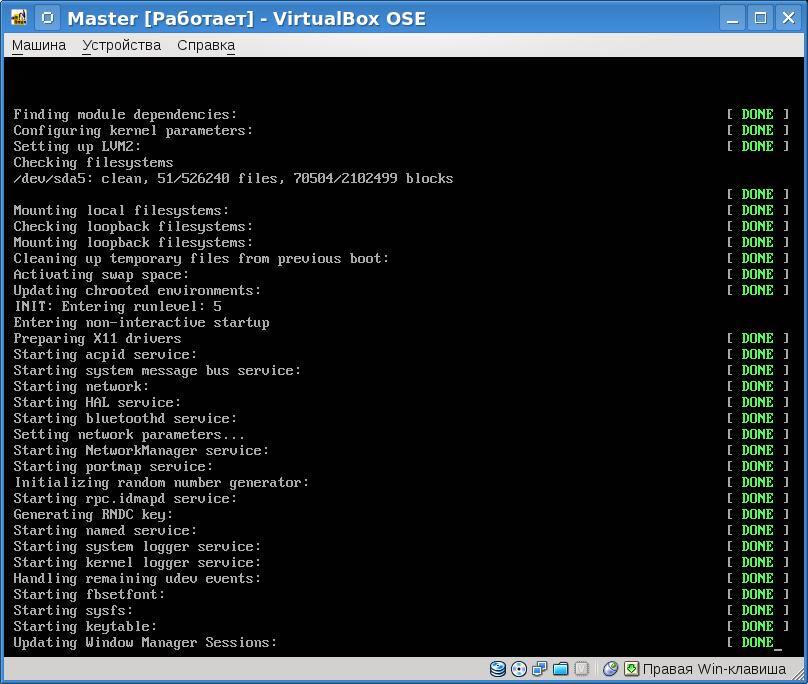Click the '/dev/sda5: clean' filesystem check line

click(233, 178)
